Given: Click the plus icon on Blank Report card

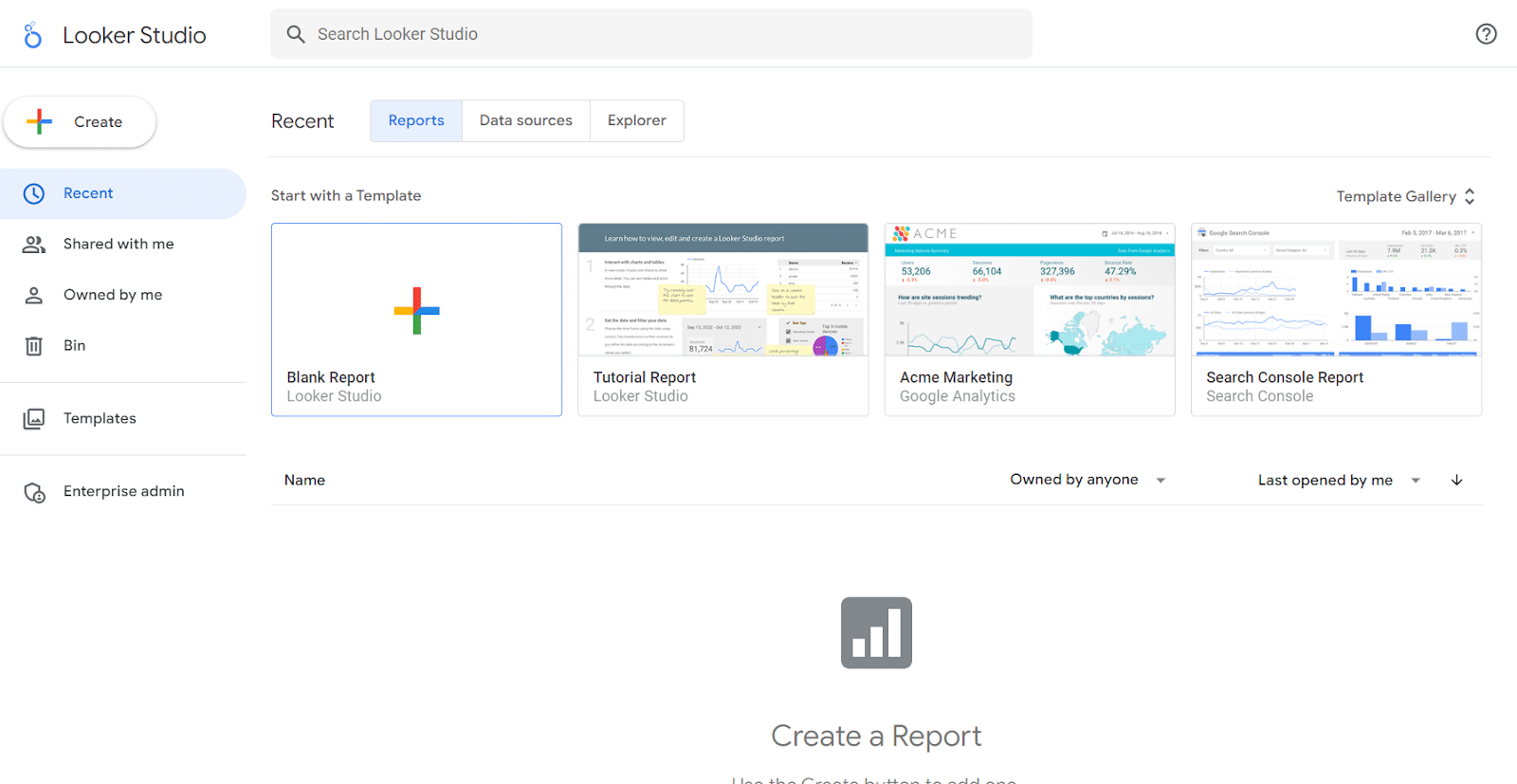Looking at the screenshot, I should [x=416, y=311].
